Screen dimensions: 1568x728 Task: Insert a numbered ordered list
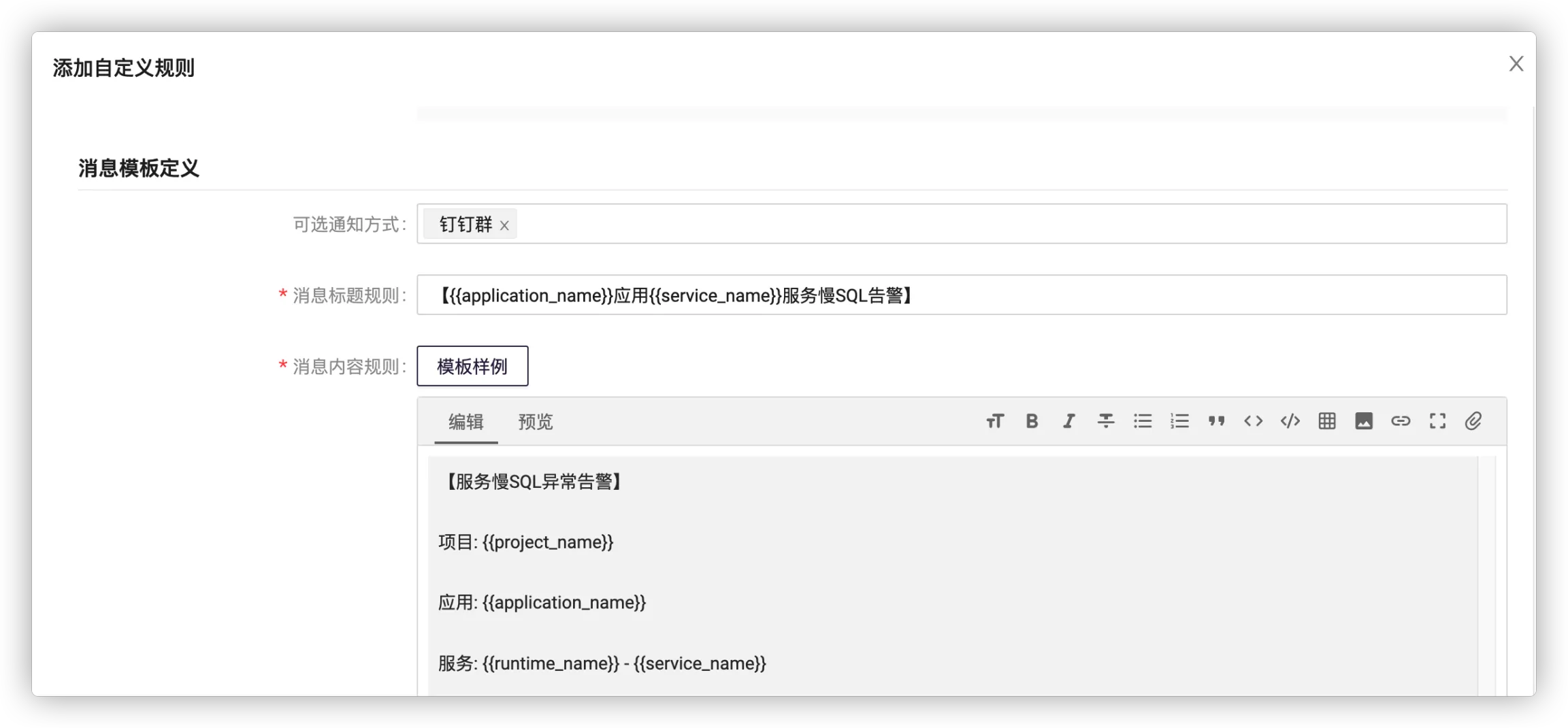click(x=1179, y=421)
